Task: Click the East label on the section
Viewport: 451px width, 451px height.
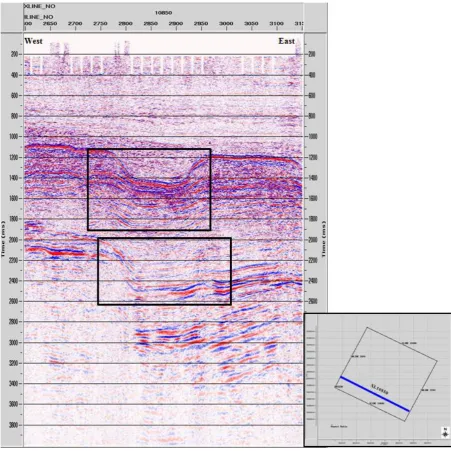Action: 287,41
